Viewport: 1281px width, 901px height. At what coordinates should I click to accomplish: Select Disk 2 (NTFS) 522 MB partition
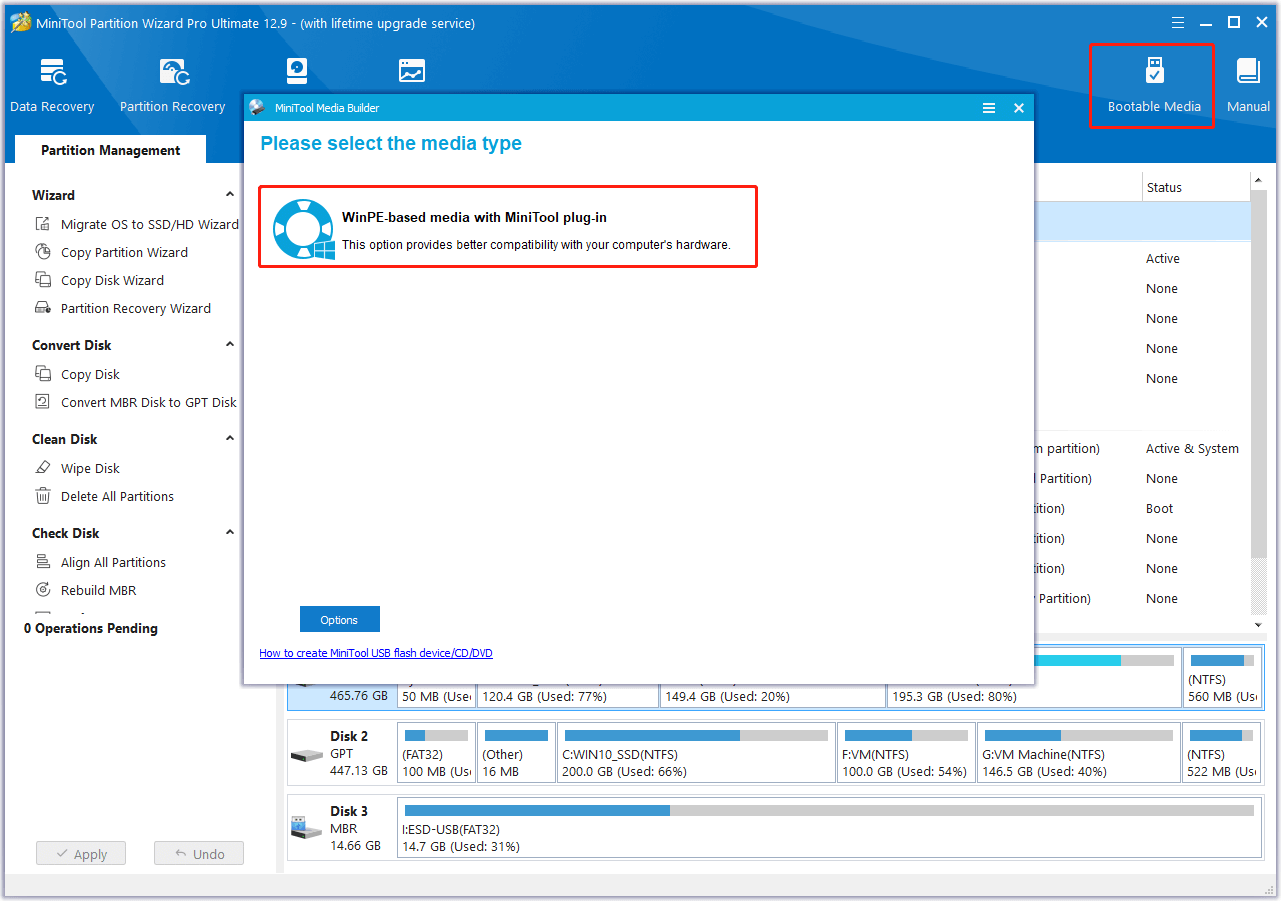click(1222, 753)
